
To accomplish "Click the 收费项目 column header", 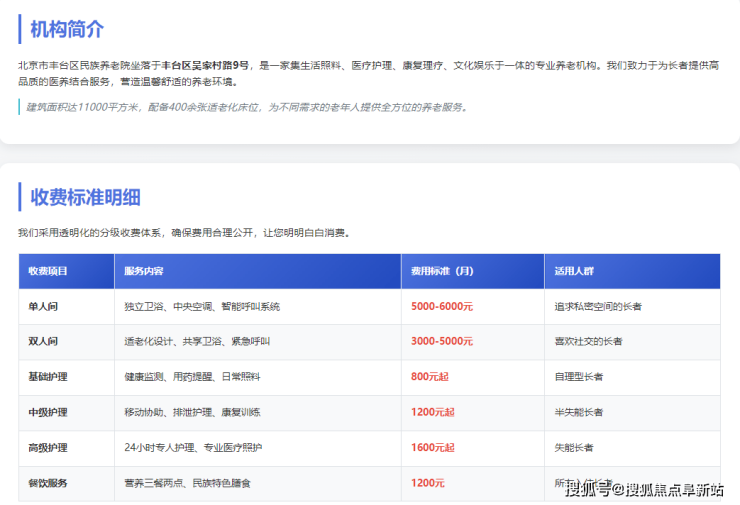I will tap(48, 271).
